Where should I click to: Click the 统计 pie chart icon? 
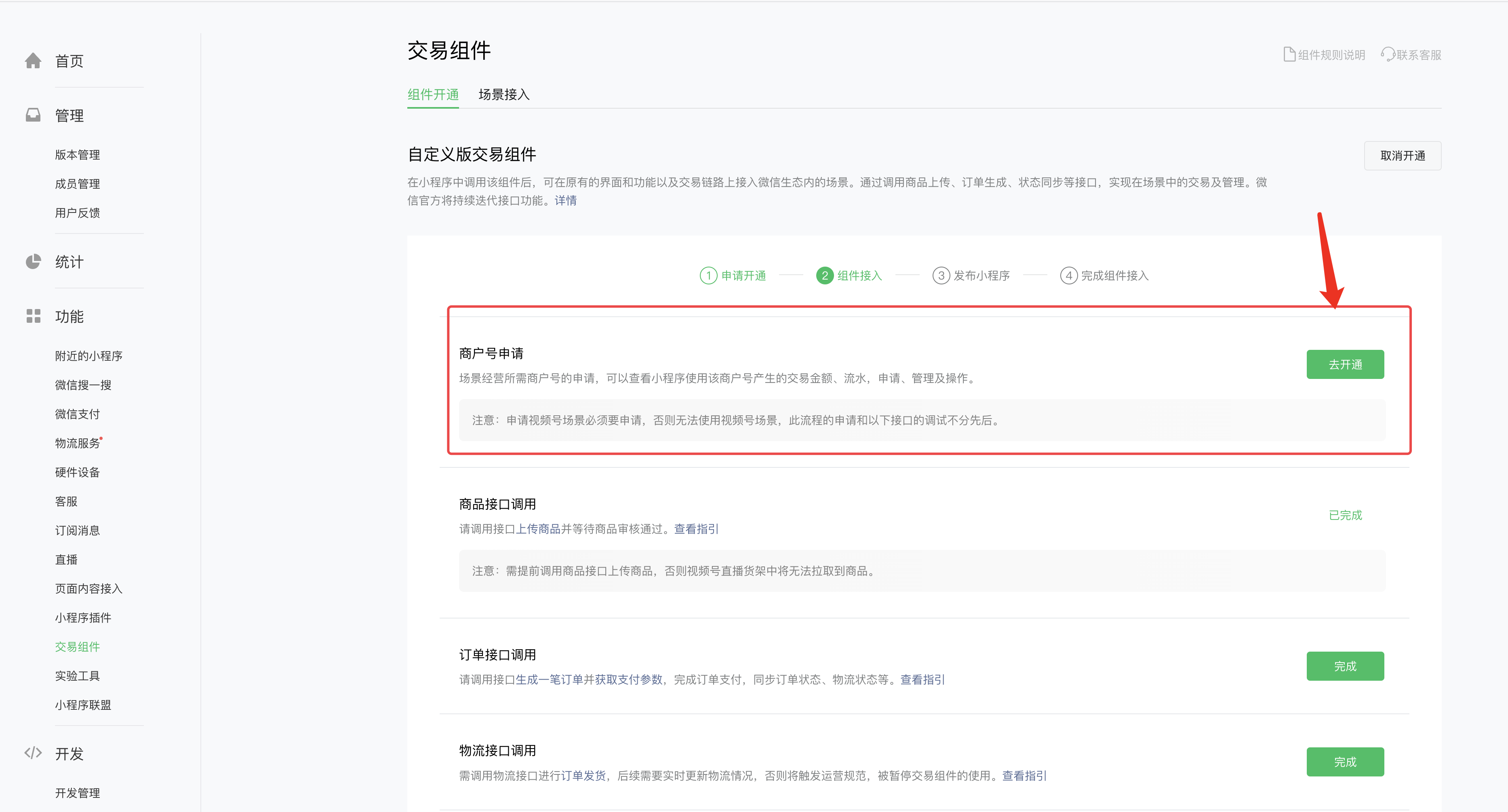tap(34, 262)
